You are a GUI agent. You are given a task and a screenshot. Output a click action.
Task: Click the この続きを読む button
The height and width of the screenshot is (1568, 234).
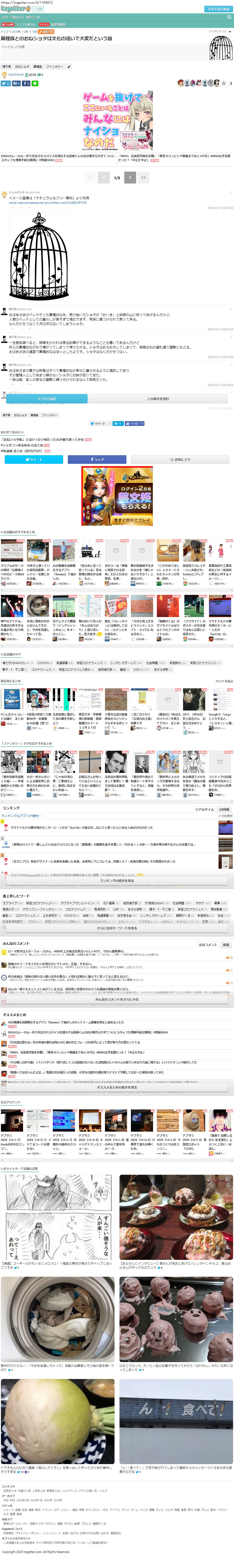click(158, 399)
